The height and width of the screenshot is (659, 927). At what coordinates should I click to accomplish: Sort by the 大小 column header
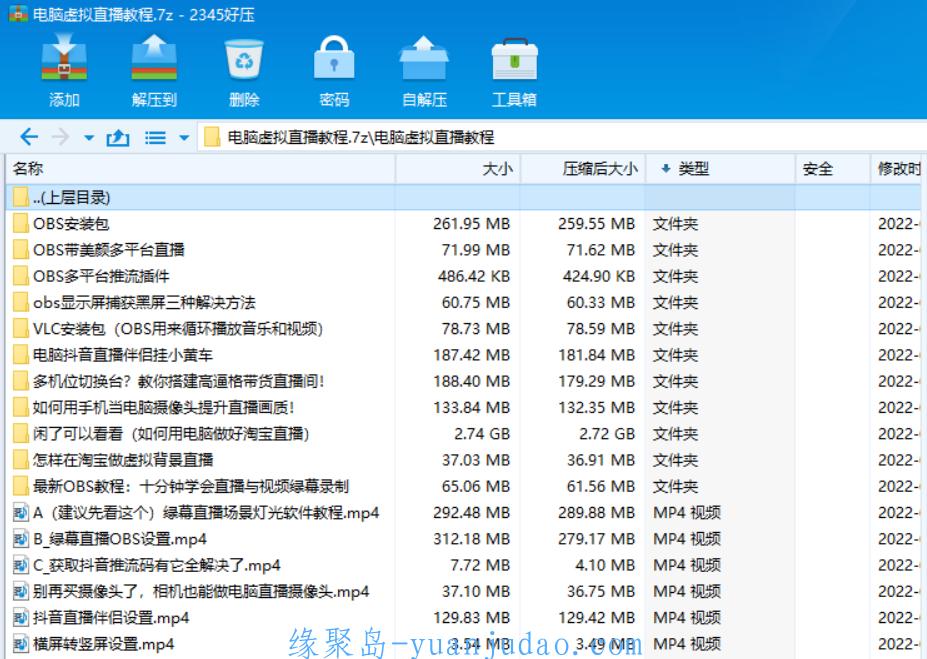pyautogui.click(x=458, y=168)
